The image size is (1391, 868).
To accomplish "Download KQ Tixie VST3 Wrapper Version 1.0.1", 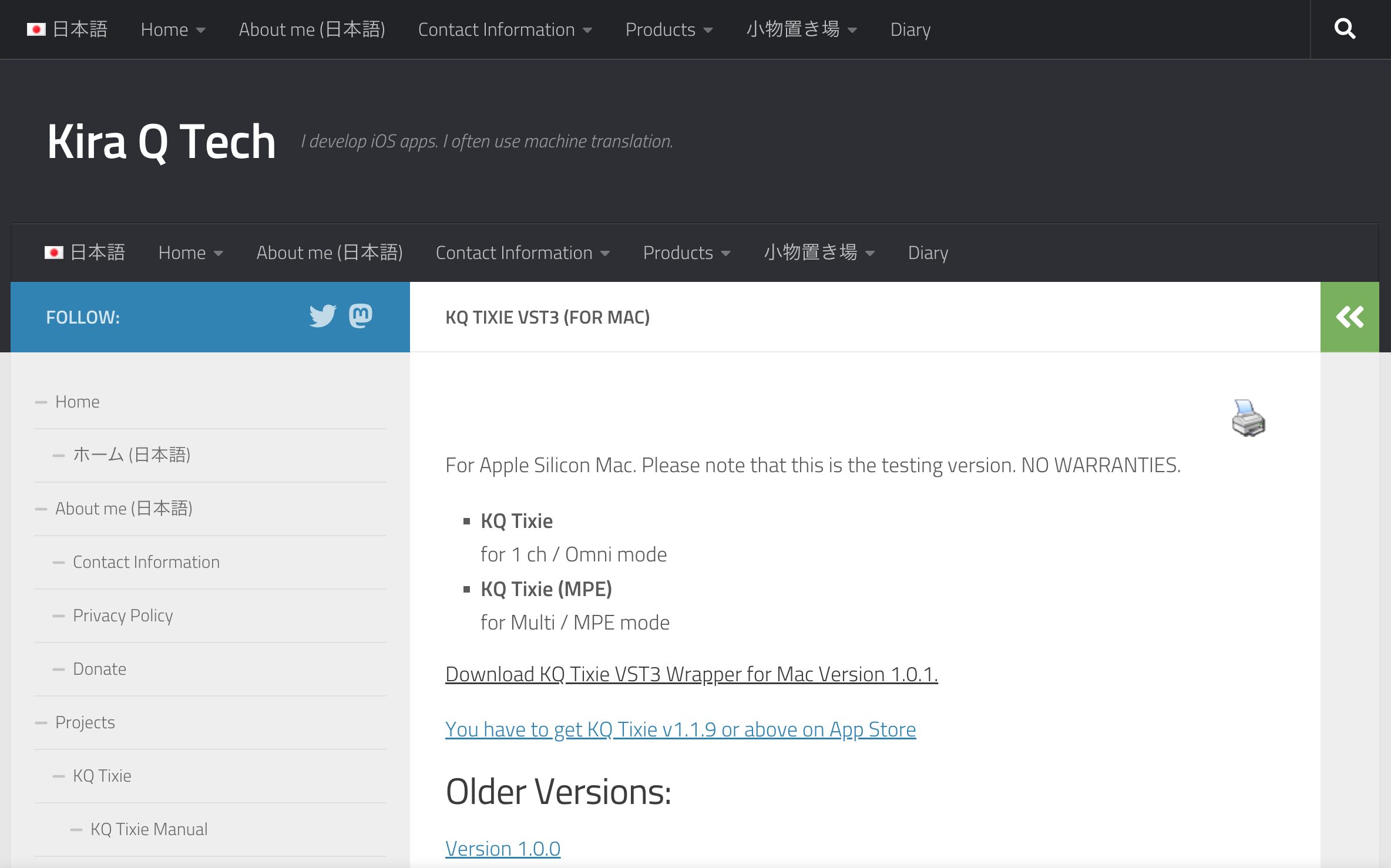I will pos(692,674).
